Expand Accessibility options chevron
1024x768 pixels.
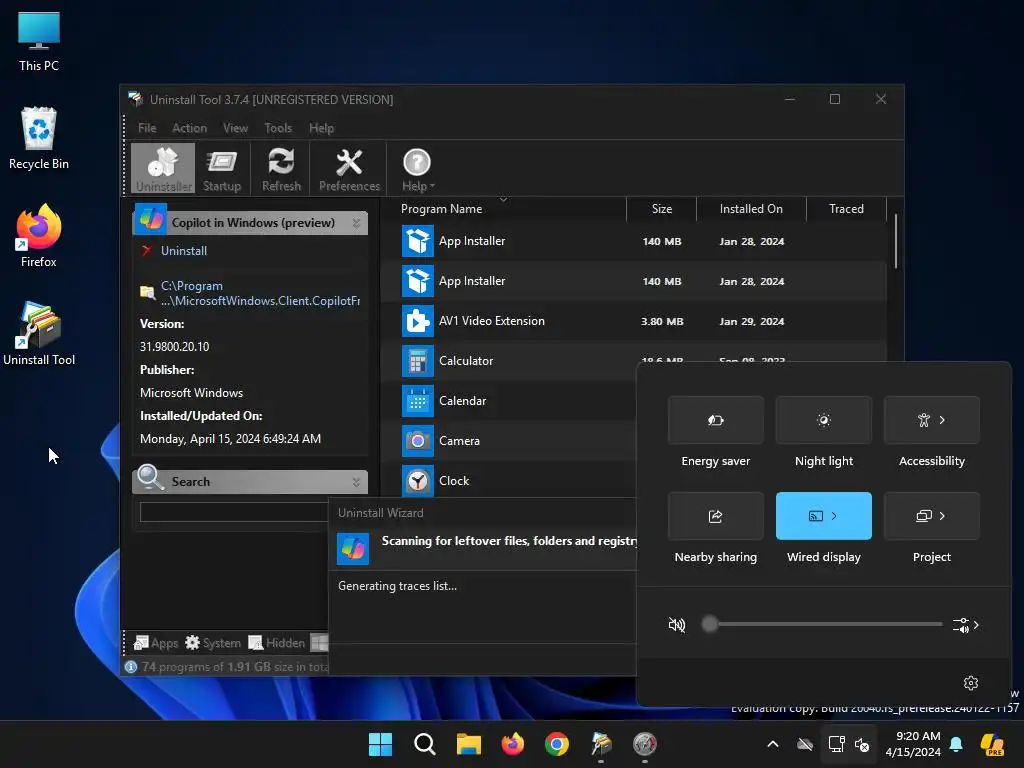point(942,420)
